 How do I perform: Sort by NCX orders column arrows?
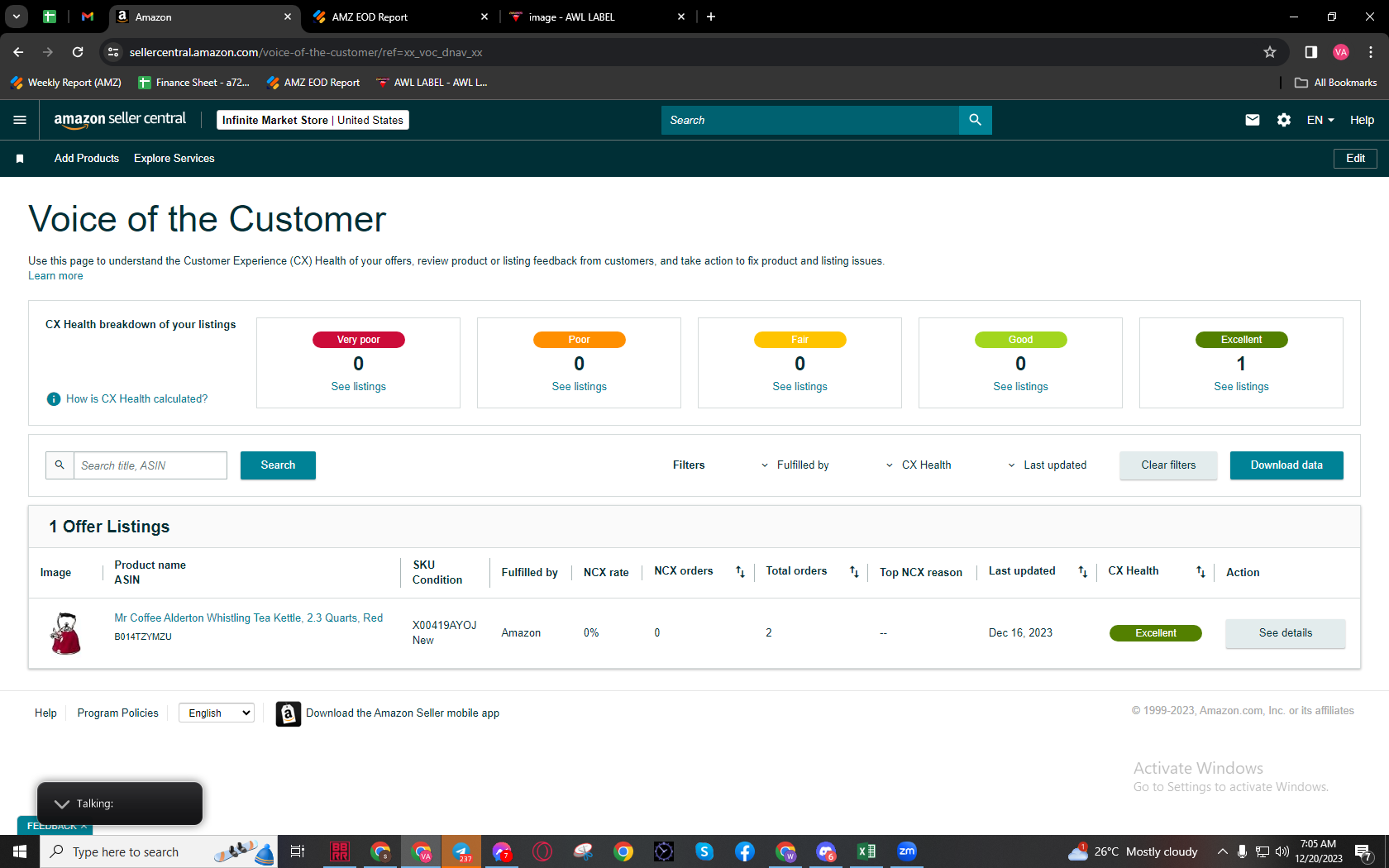click(740, 572)
